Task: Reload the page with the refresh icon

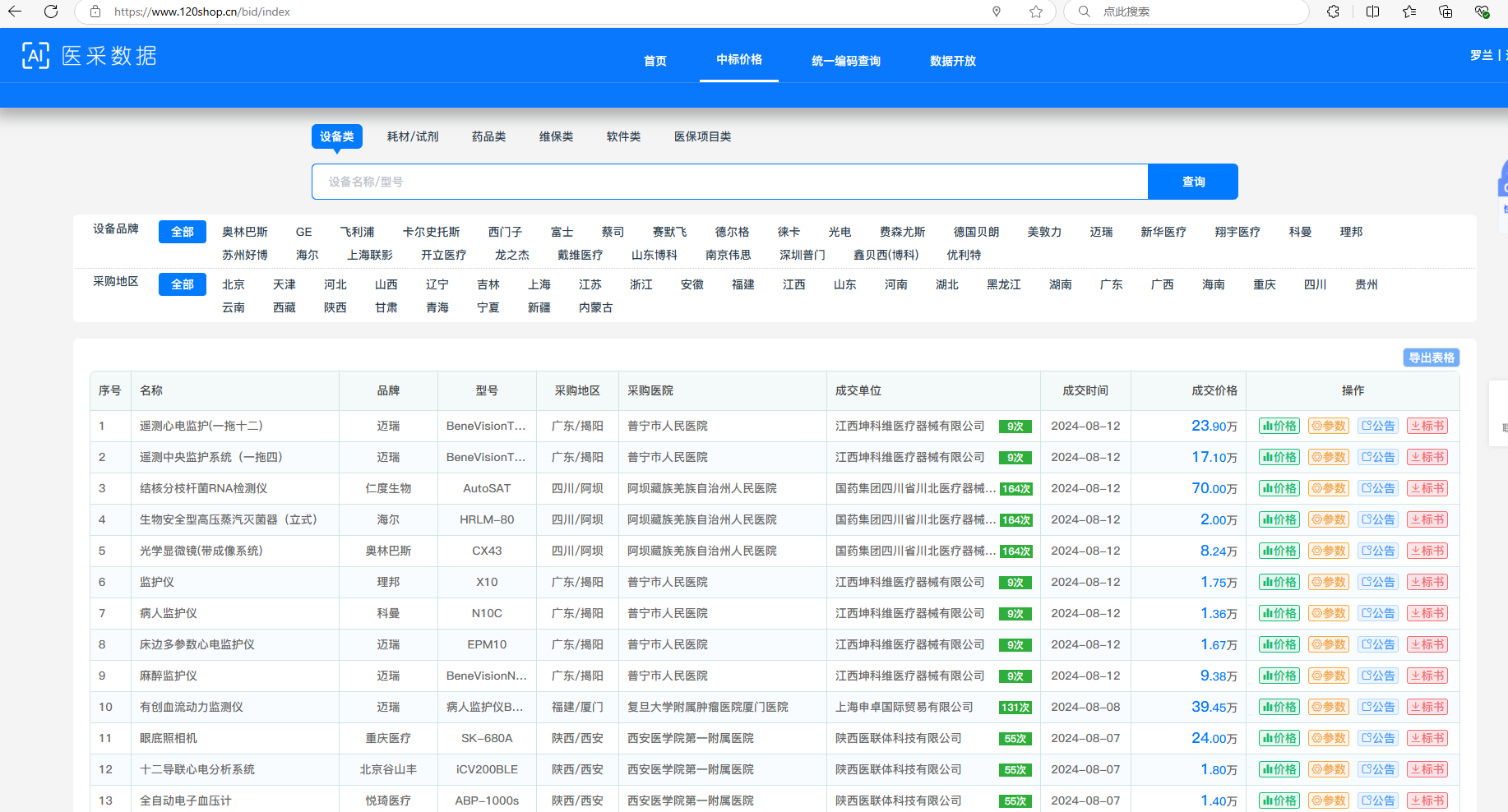Action: click(x=51, y=12)
